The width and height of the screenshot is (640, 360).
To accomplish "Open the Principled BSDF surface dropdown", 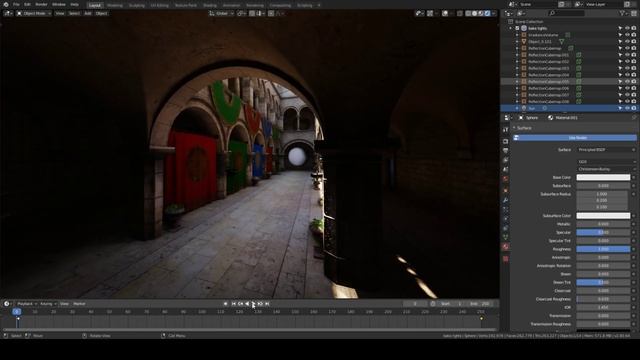I will [x=606, y=150].
